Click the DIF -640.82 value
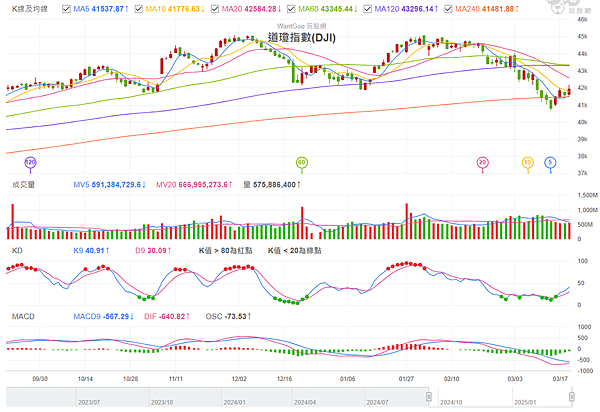Screen dimensions: 600x412 pos(167,316)
